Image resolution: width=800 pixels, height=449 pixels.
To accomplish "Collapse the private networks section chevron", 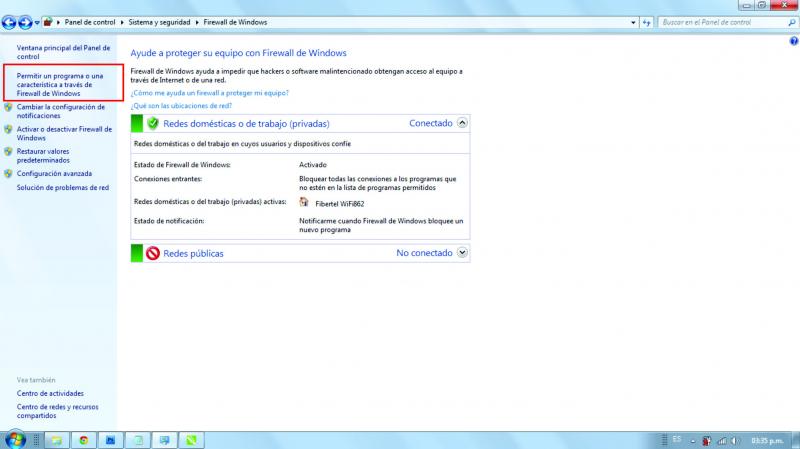I will click(462, 123).
